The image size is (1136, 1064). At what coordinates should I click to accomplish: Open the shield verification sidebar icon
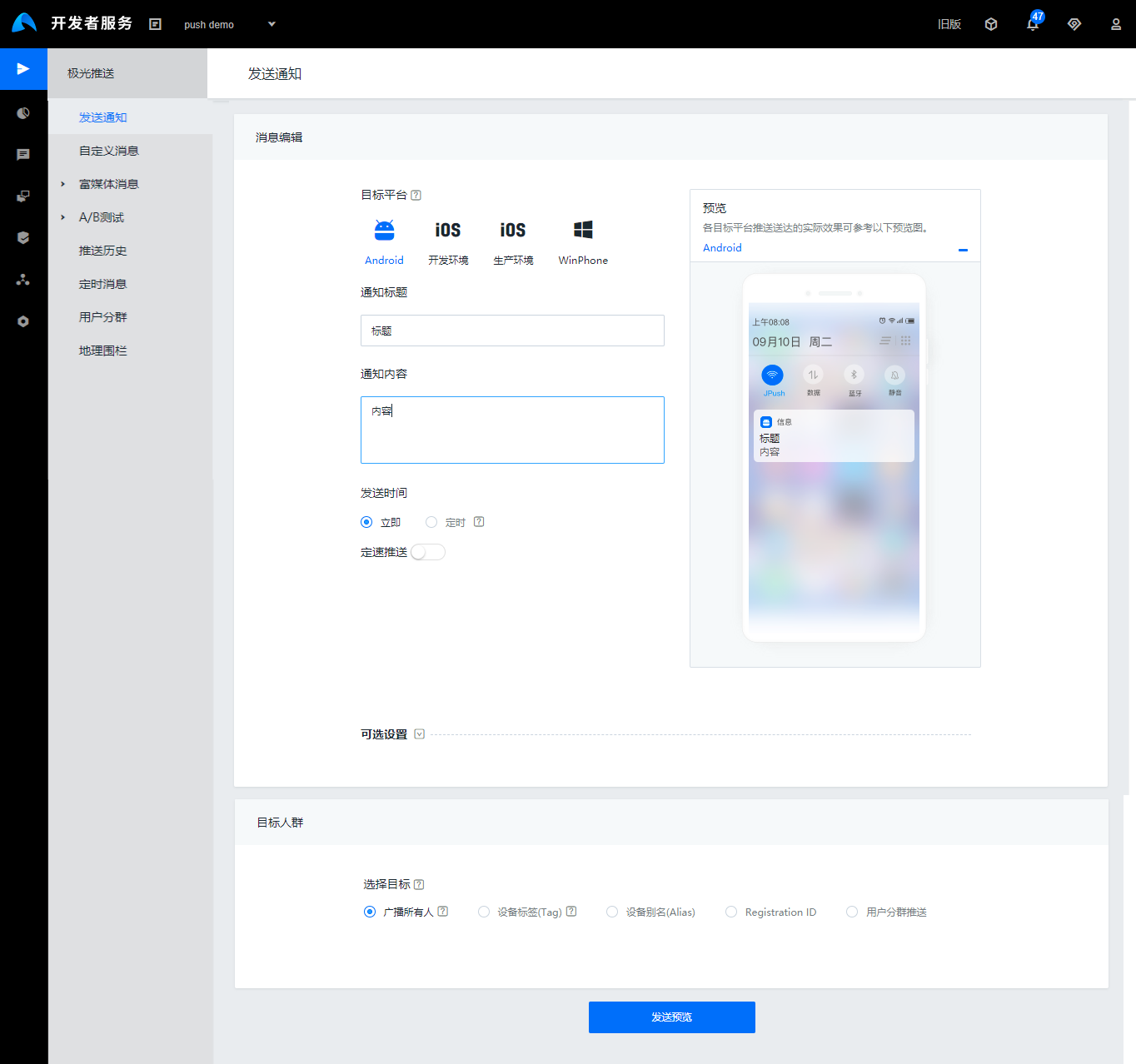23,238
